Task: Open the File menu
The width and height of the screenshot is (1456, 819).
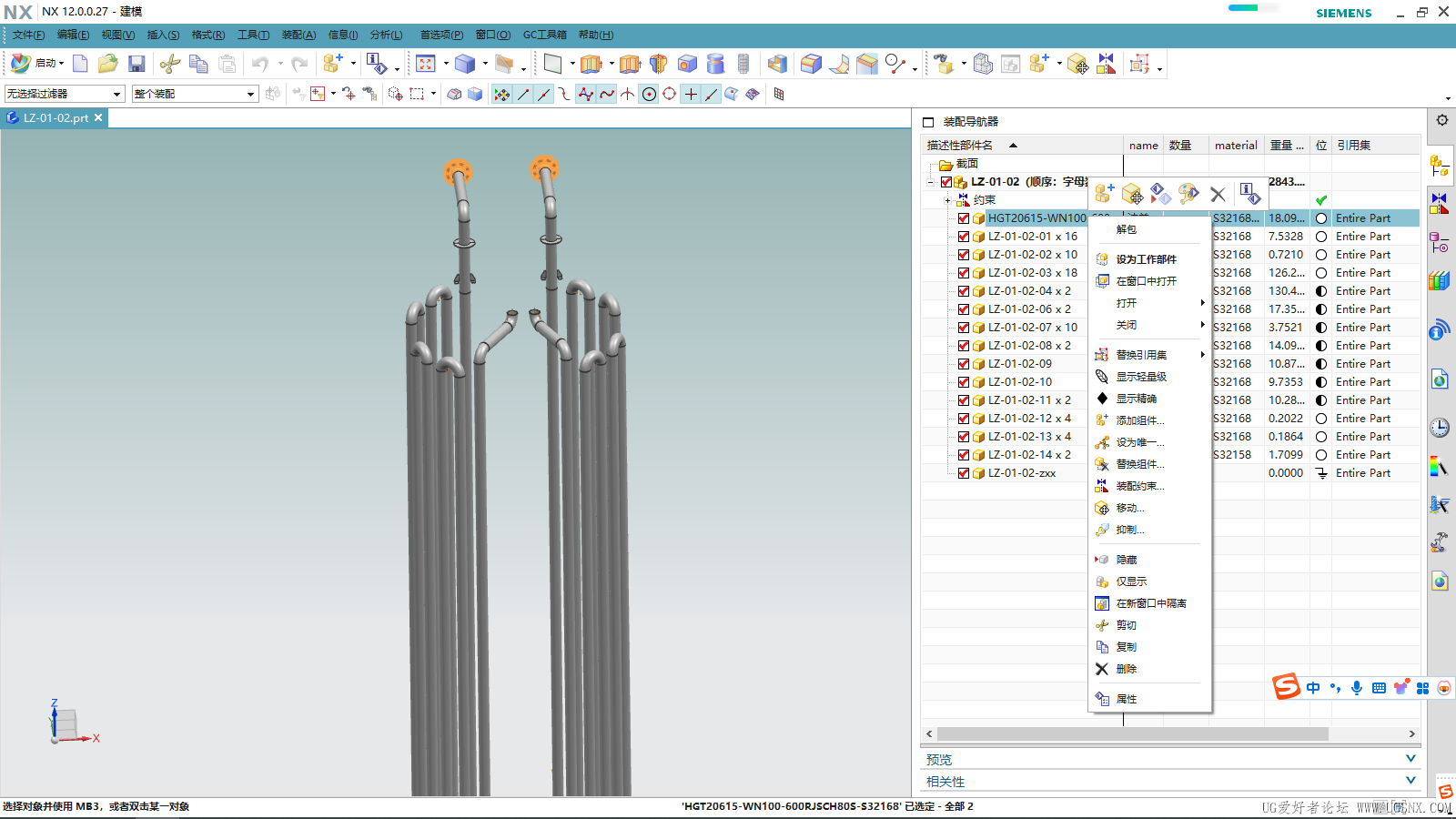Action: (28, 35)
